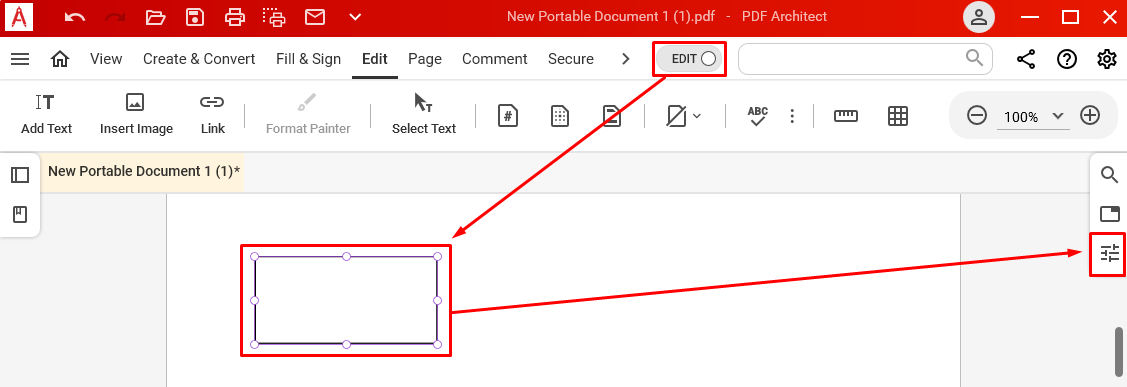Choose the Link tool
Viewport: 1127px width, 387px height.
[x=212, y=114]
